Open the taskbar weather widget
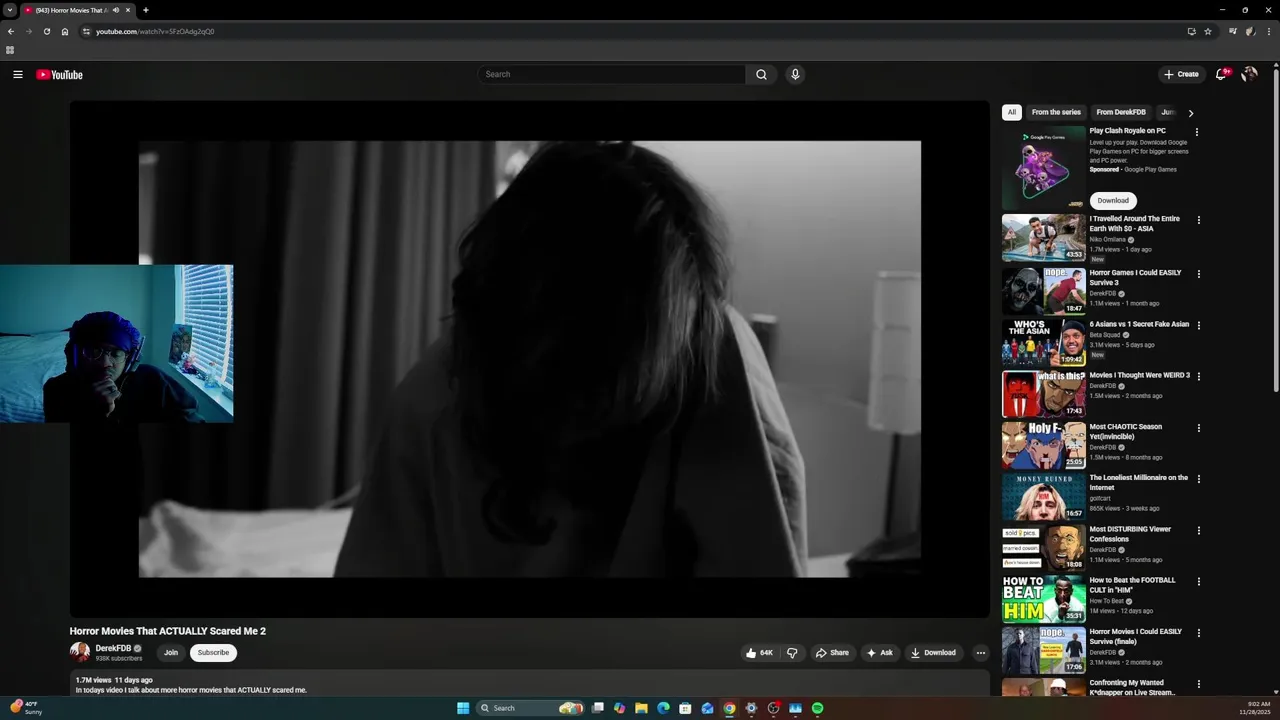This screenshot has width=1280, height=720. pyautogui.click(x=26, y=708)
